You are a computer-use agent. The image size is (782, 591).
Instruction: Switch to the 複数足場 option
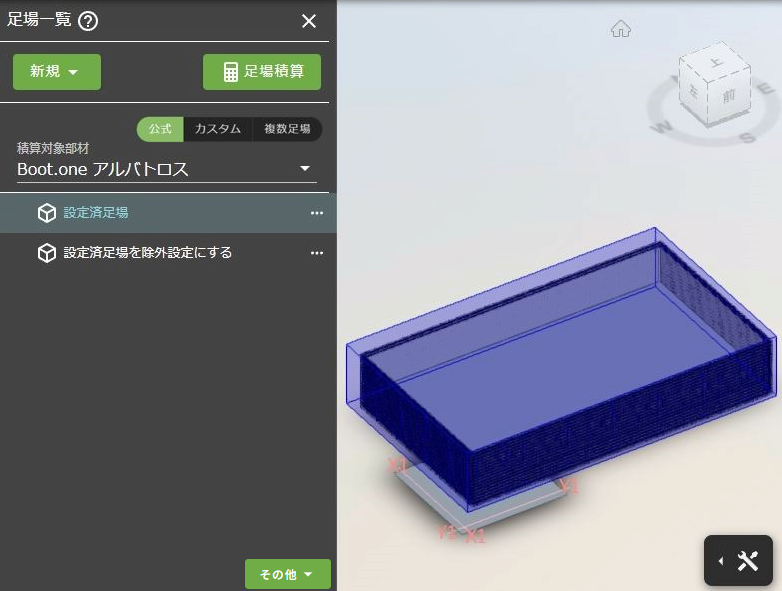point(287,129)
